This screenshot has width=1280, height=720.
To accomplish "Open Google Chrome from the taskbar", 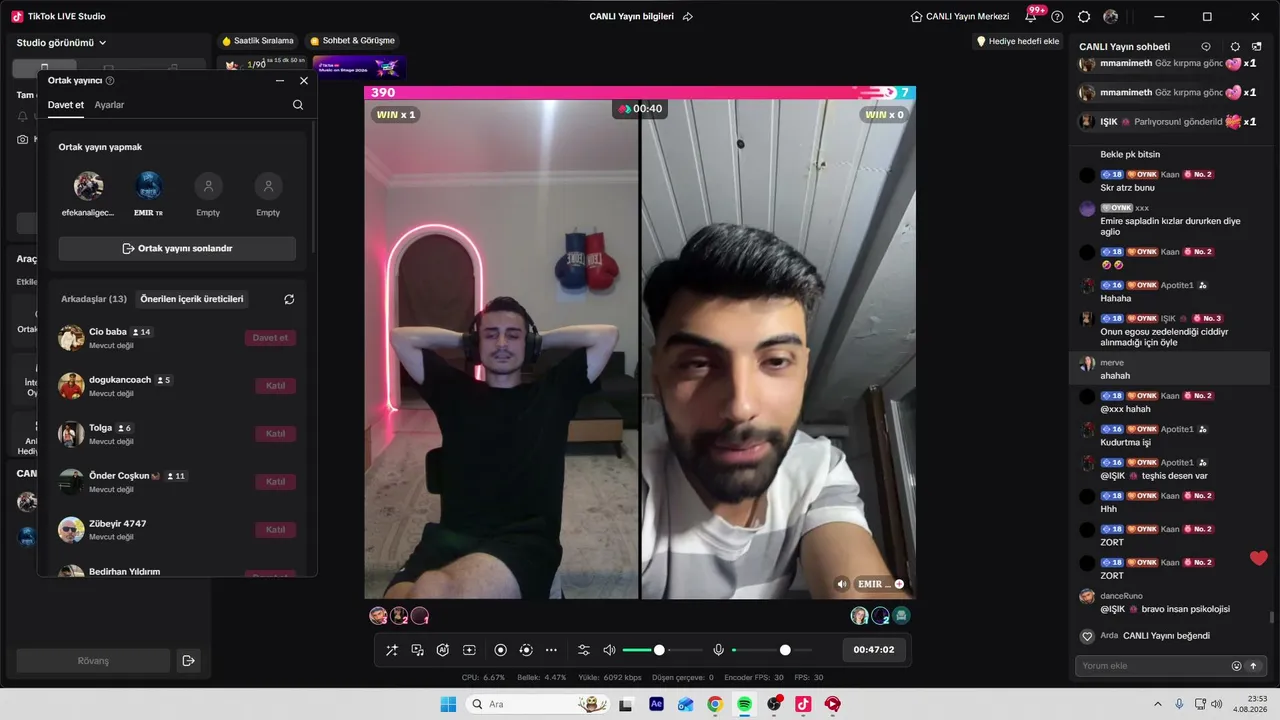I will tap(715, 704).
